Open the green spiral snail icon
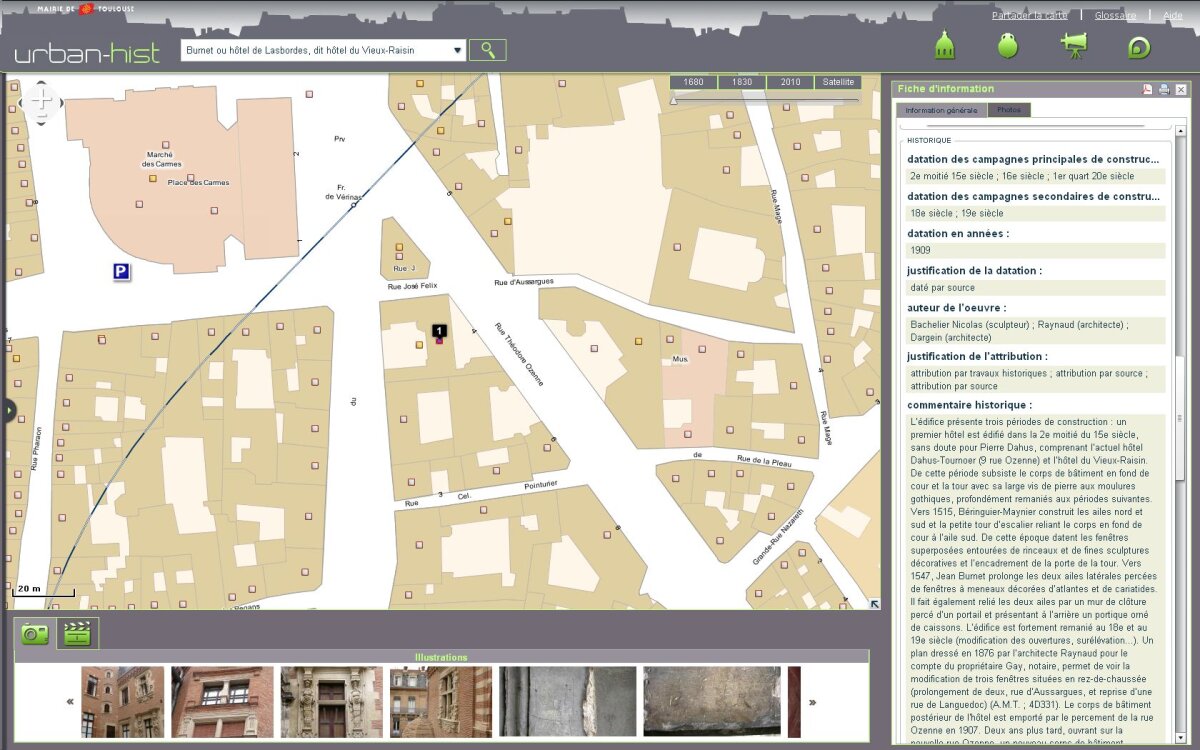Image resolution: width=1200 pixels, height=750 pixels. [1139, 47]
